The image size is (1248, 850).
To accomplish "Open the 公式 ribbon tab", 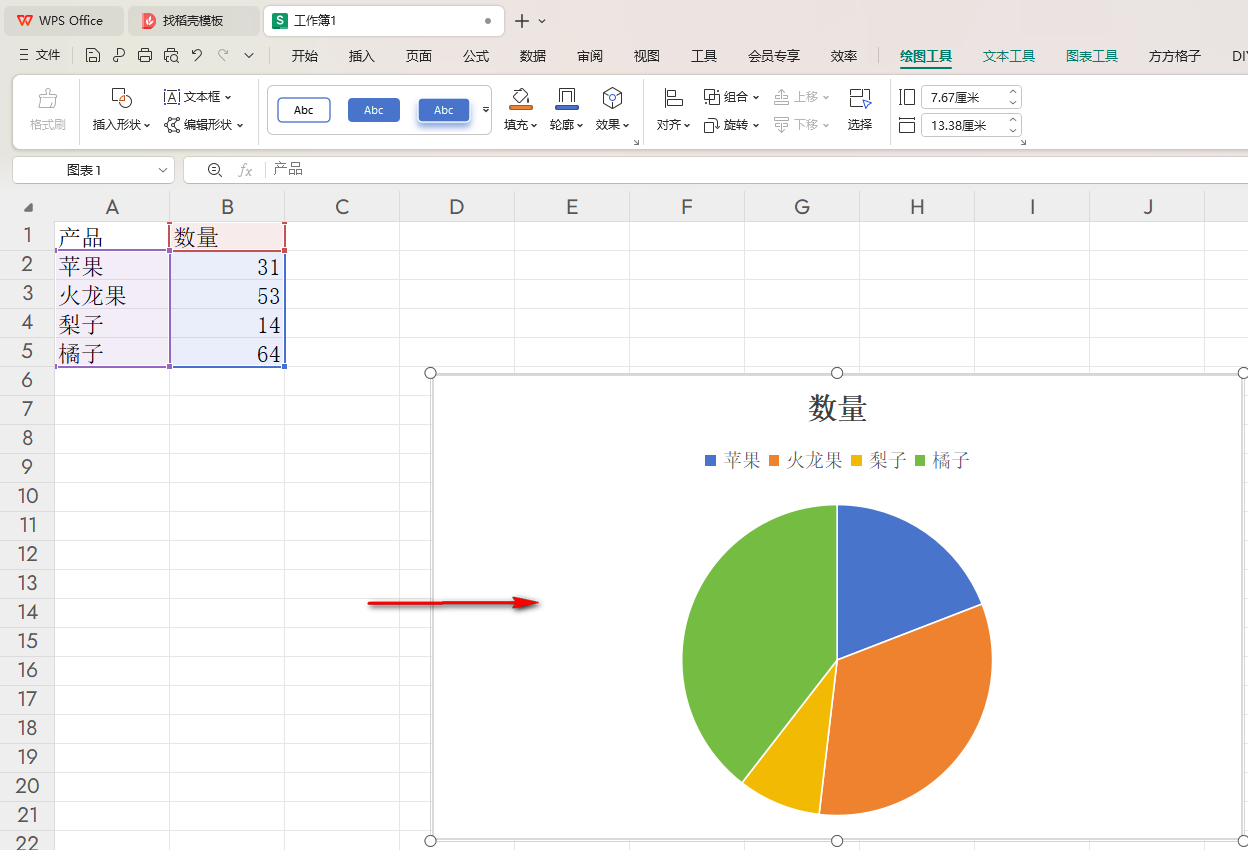I will tap(476, 56).
